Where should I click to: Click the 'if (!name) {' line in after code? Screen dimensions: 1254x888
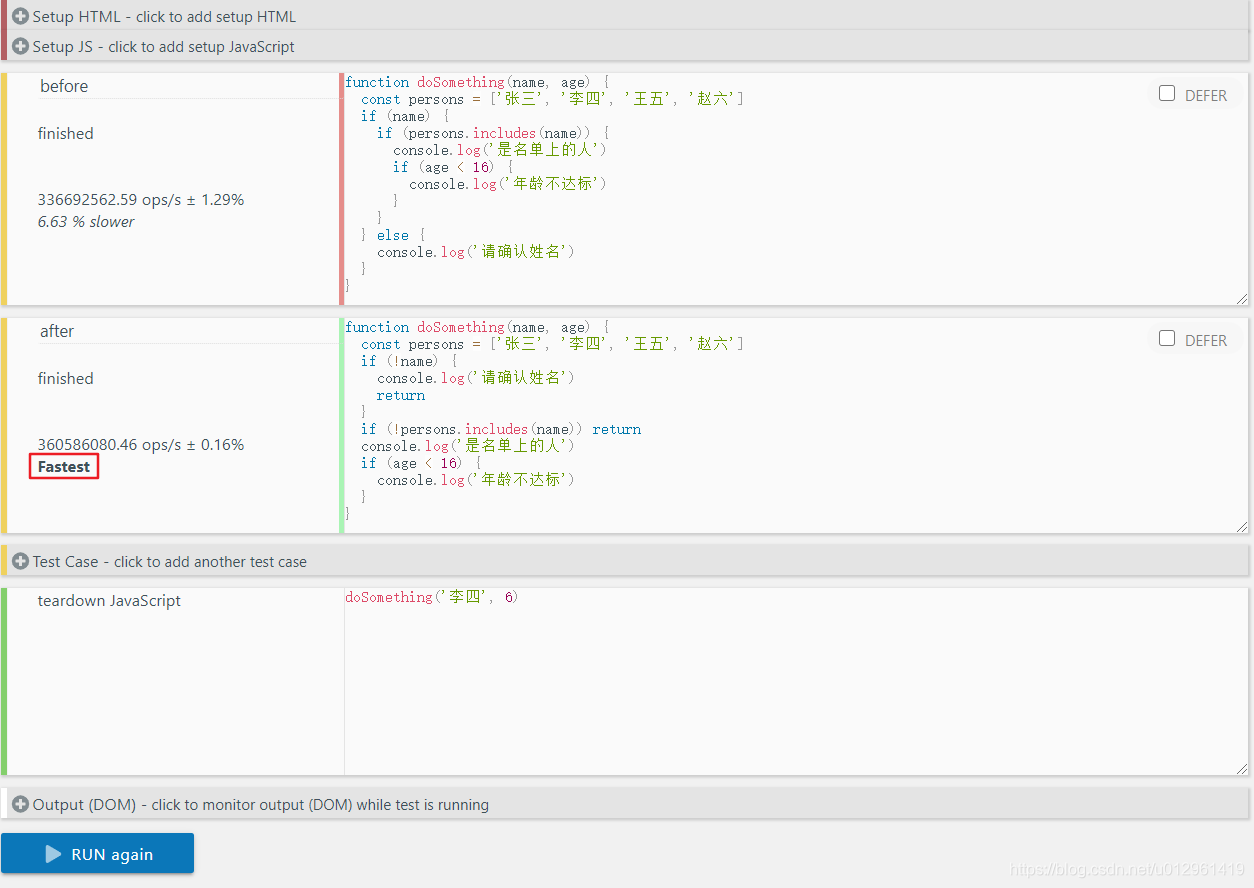point(409,361)
